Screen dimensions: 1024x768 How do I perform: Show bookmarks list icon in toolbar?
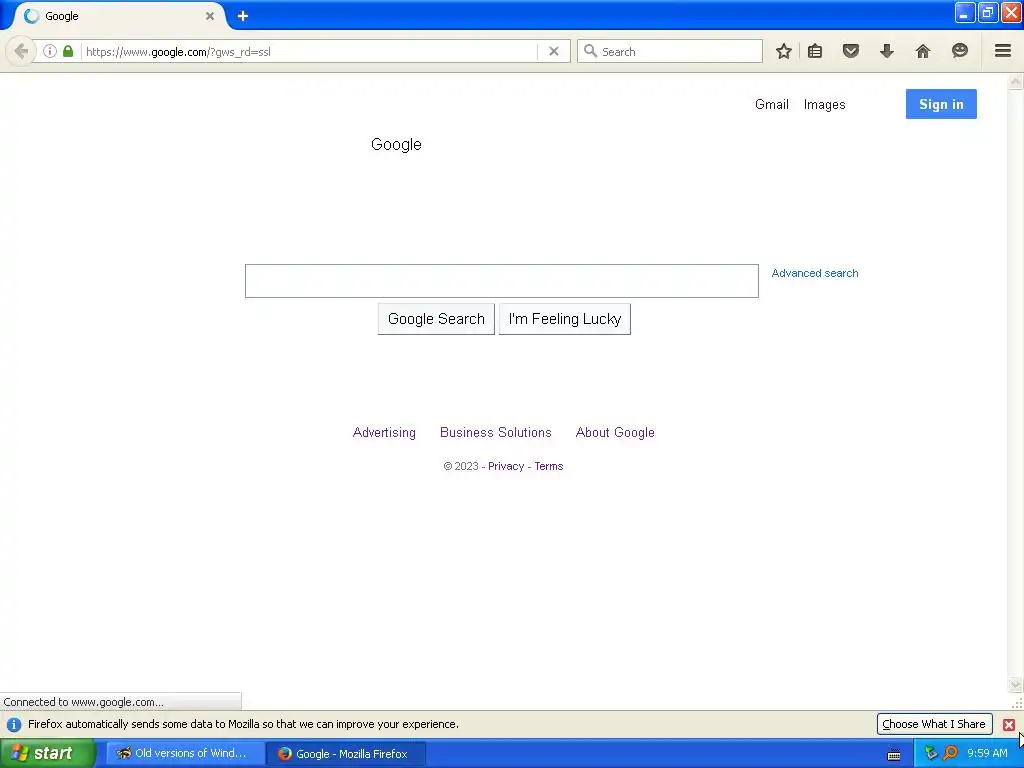(x=814, y=51)
